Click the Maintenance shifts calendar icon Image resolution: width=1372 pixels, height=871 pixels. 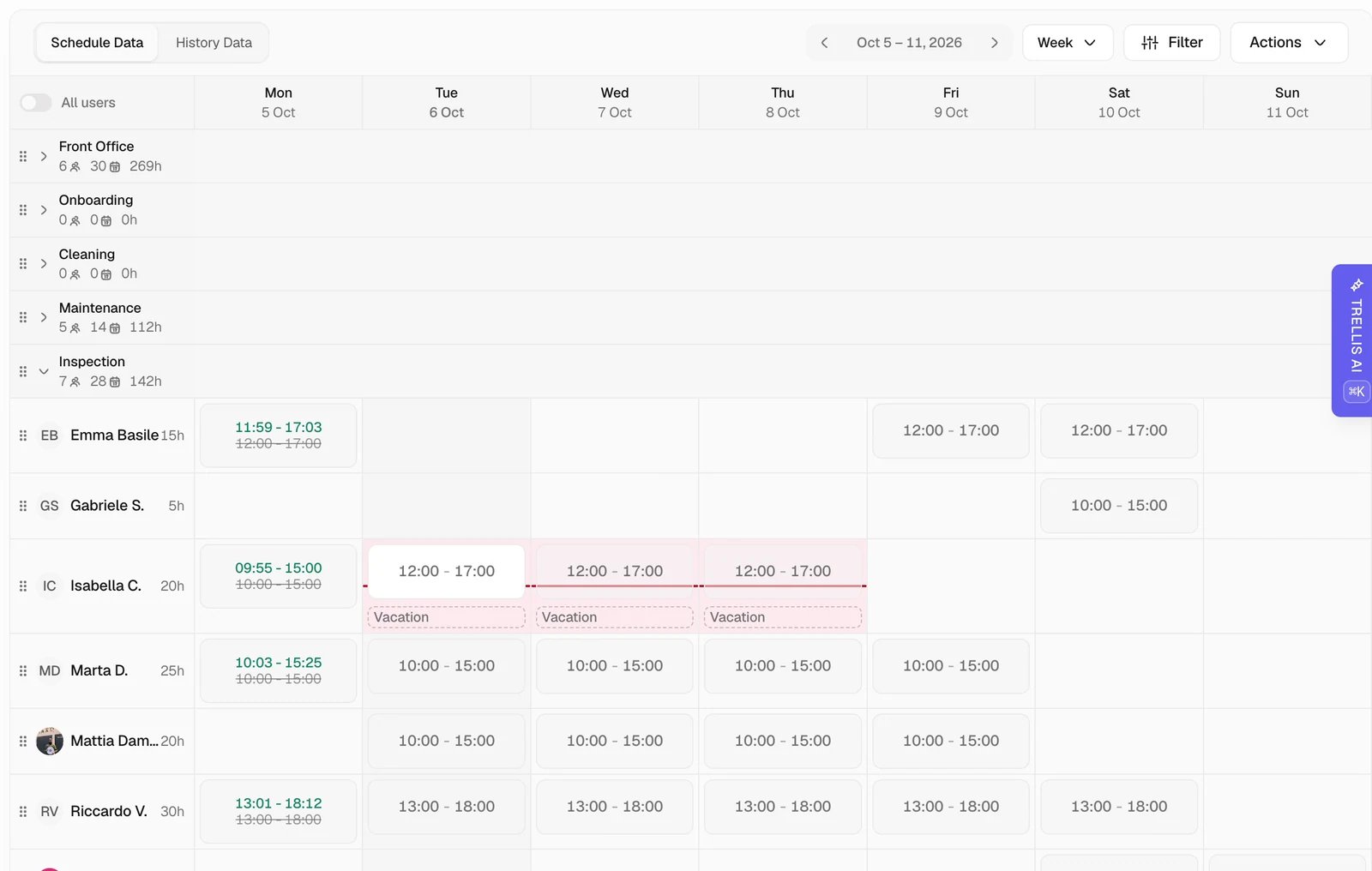click(115, 327)
